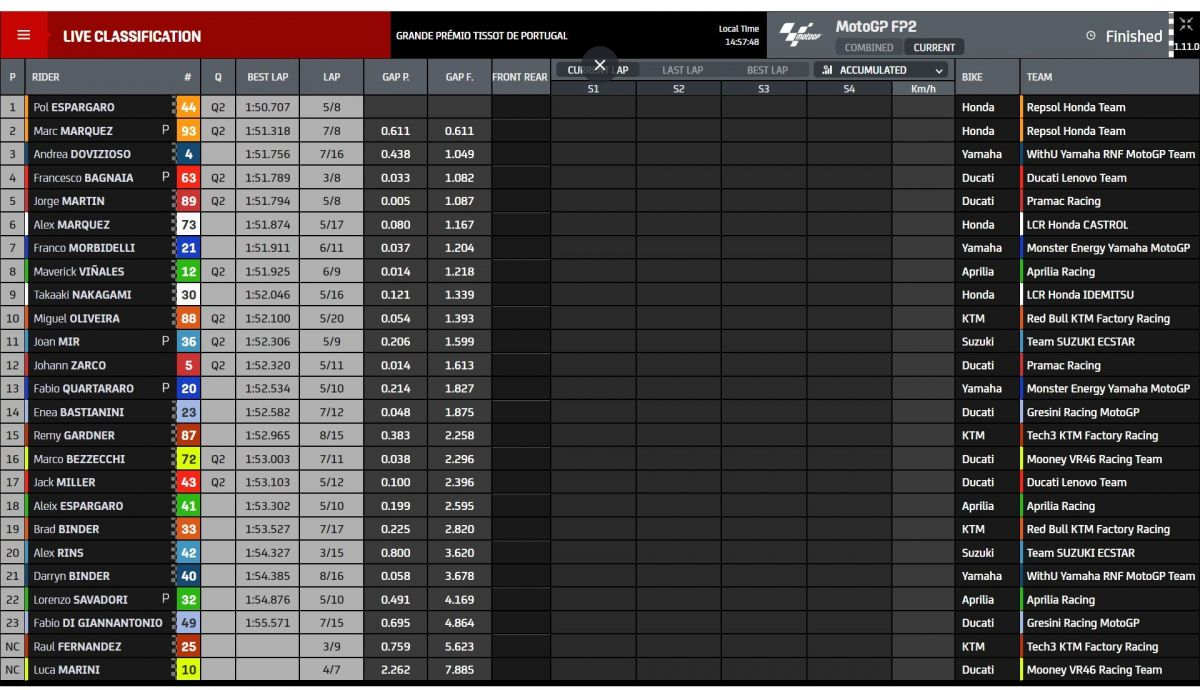Click the BEST LAP column header
This screenshot has width=1200, height=690.
[x=268, y=77]
